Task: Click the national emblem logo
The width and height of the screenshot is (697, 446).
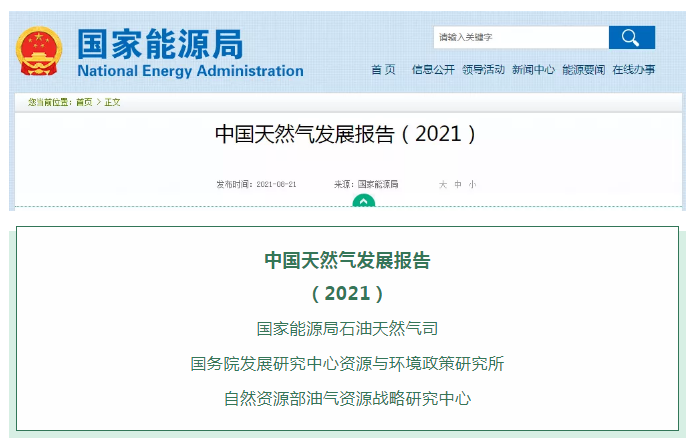Action: pos(39,51)
